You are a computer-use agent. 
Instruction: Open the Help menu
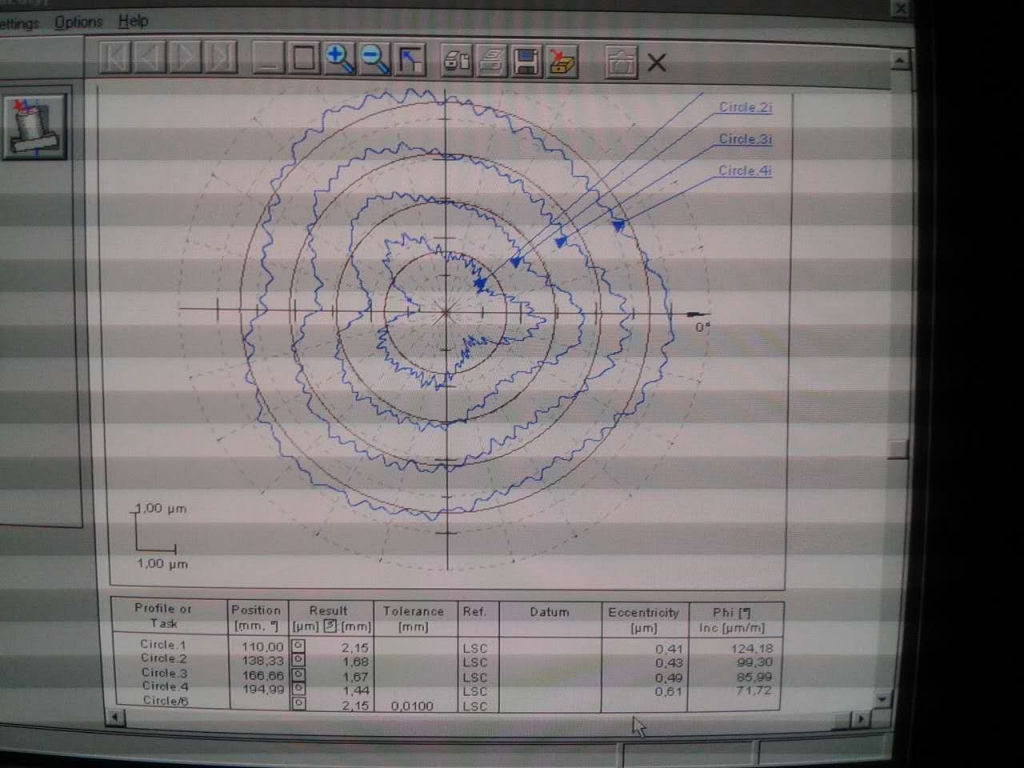(133, 21)
